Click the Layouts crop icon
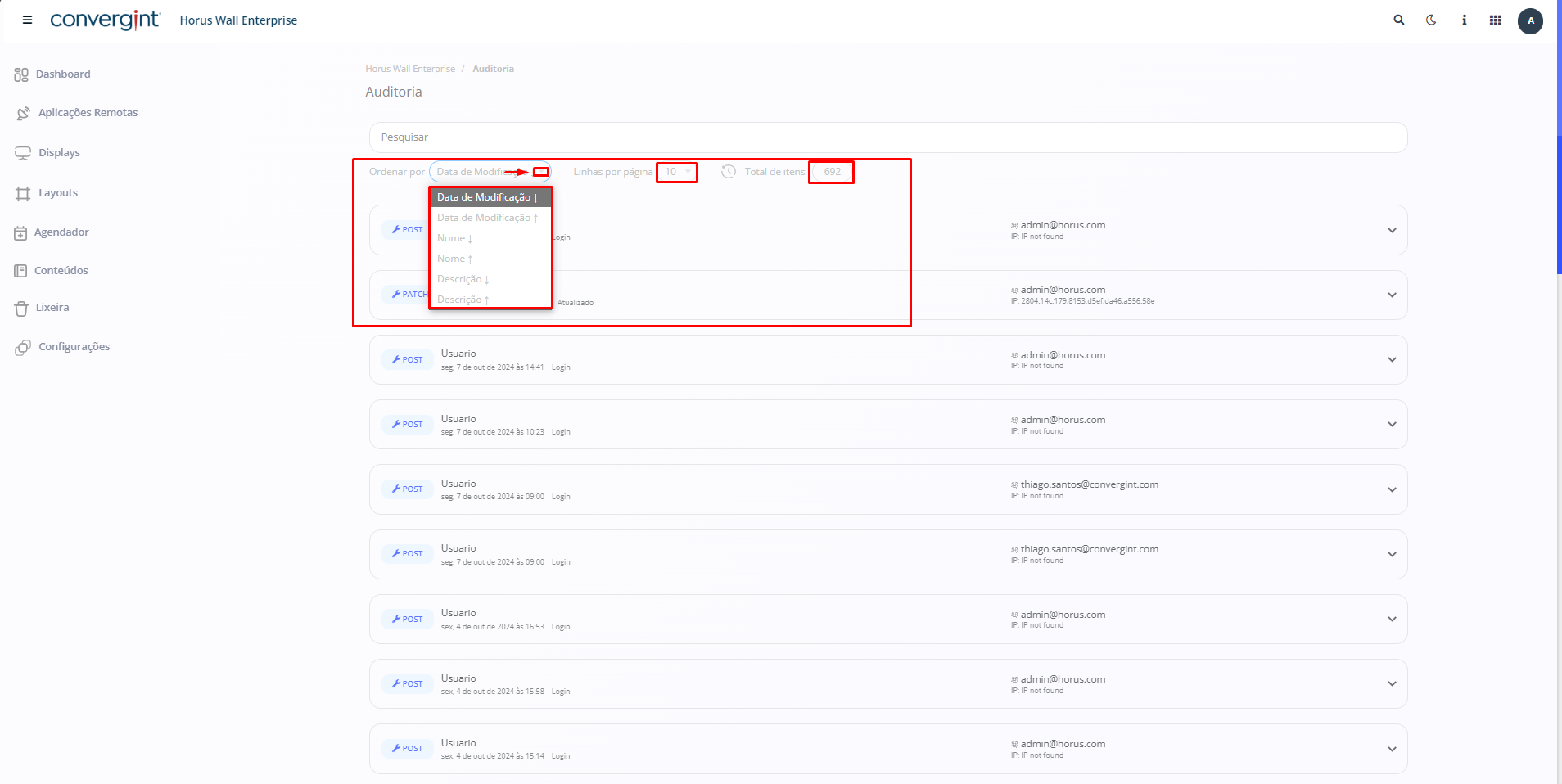The height and width of the screenshot is (784, 1562). pos(23,194)
